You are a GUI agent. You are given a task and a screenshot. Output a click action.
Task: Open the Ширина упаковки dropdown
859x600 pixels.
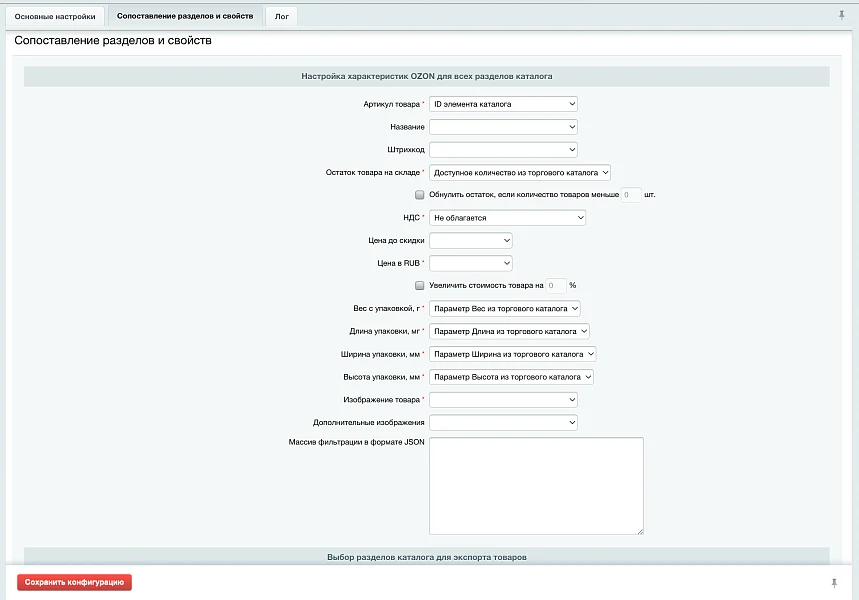tap(512, 355)
